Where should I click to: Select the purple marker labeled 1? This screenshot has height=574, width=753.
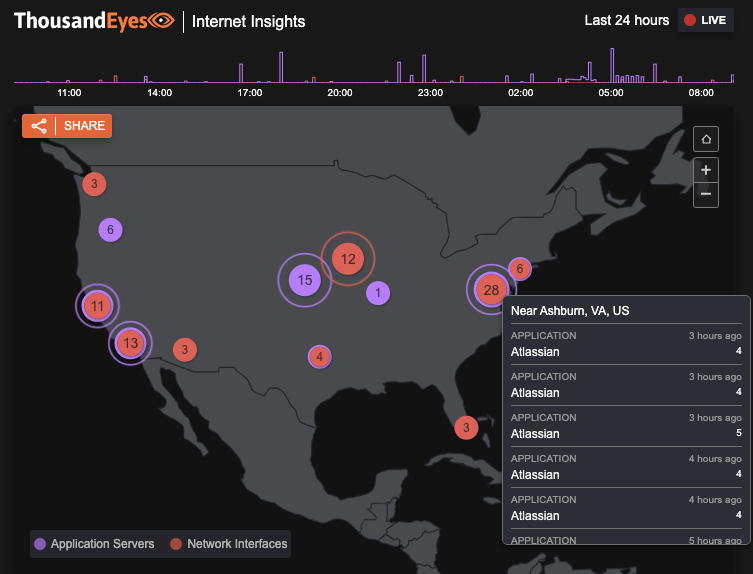[x=378, y=293]
